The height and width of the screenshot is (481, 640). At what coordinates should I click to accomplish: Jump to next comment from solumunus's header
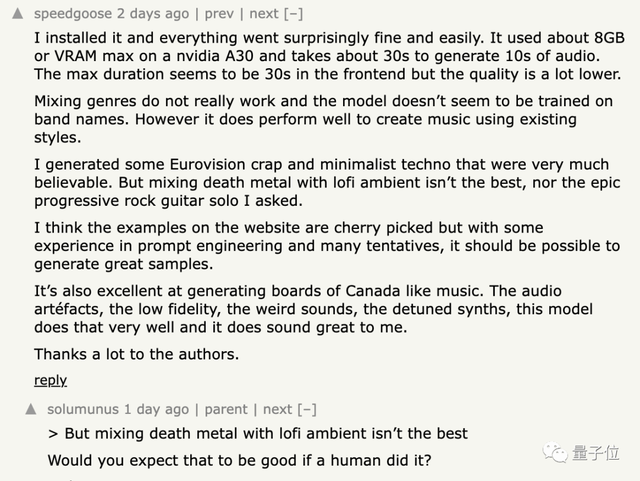pos(277,409)
